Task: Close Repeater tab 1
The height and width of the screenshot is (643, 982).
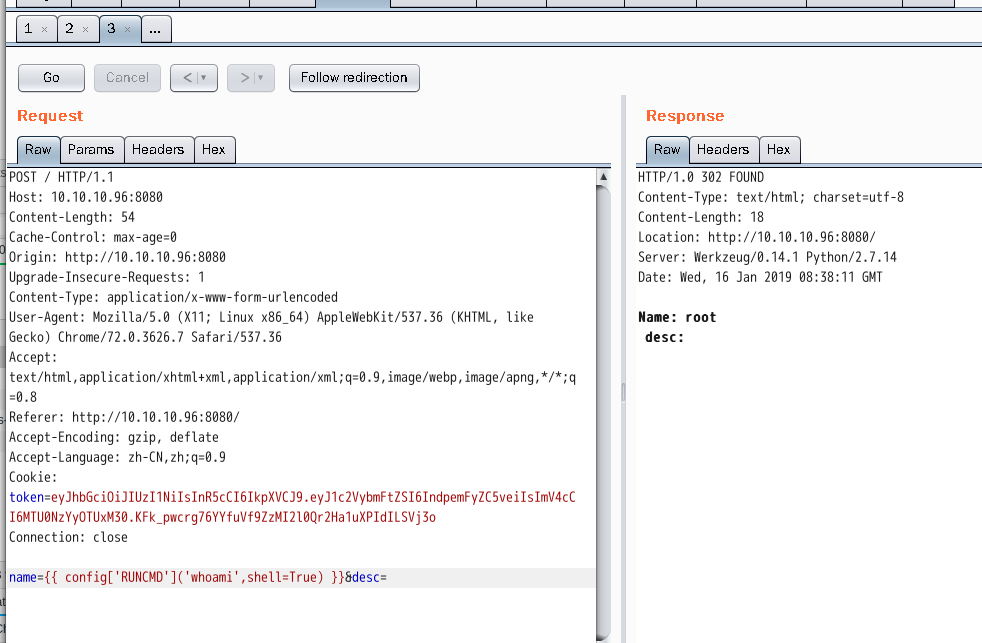Action: tap(44, 29)
